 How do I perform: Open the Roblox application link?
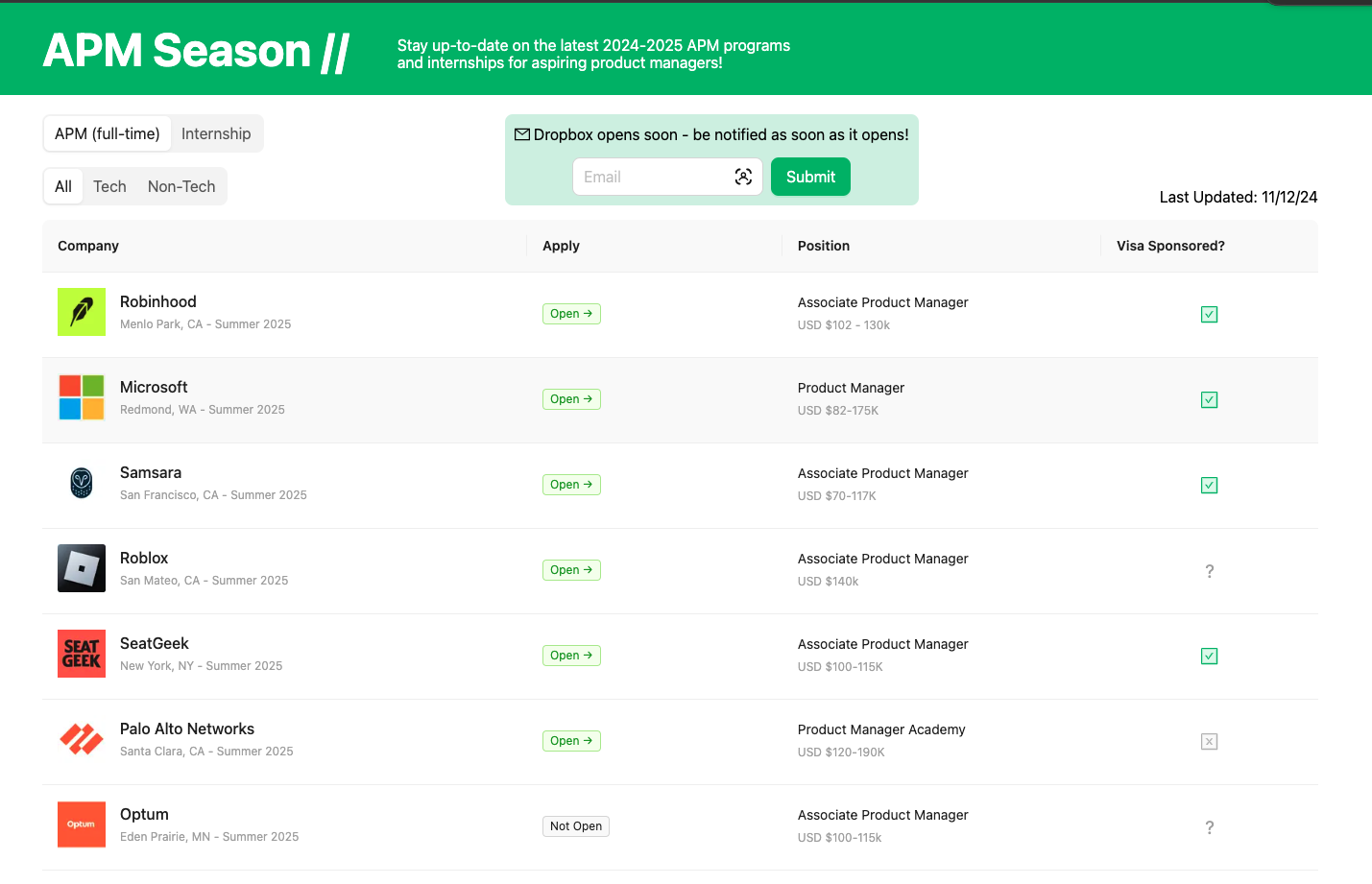tap(571, 570)
